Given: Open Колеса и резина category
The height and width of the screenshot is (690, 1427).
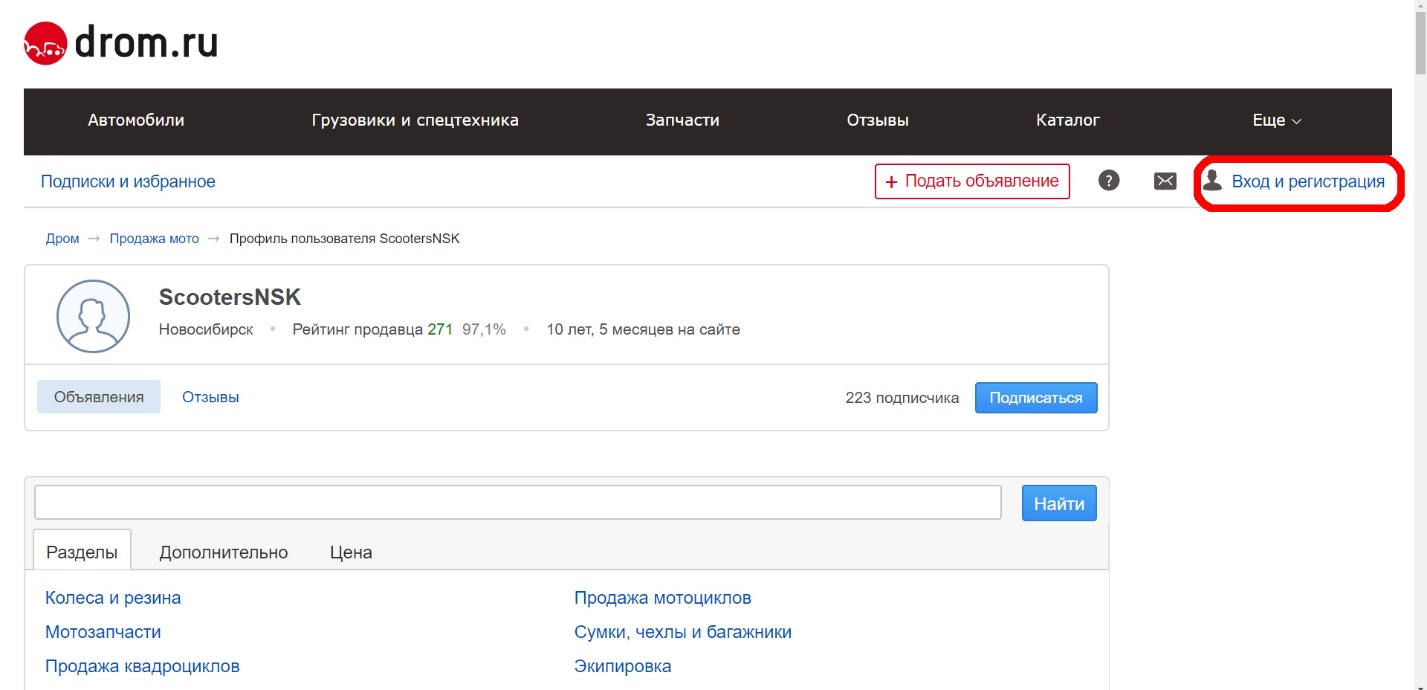Looking at the screenshot, I should (113, 598).
